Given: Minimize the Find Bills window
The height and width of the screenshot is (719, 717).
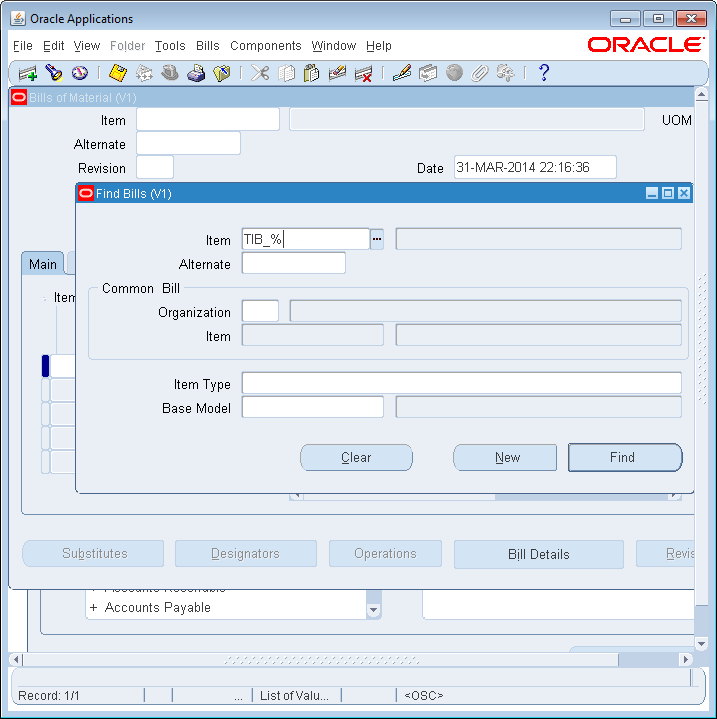Looking at the screenshot, I should [x=652, y=193].
